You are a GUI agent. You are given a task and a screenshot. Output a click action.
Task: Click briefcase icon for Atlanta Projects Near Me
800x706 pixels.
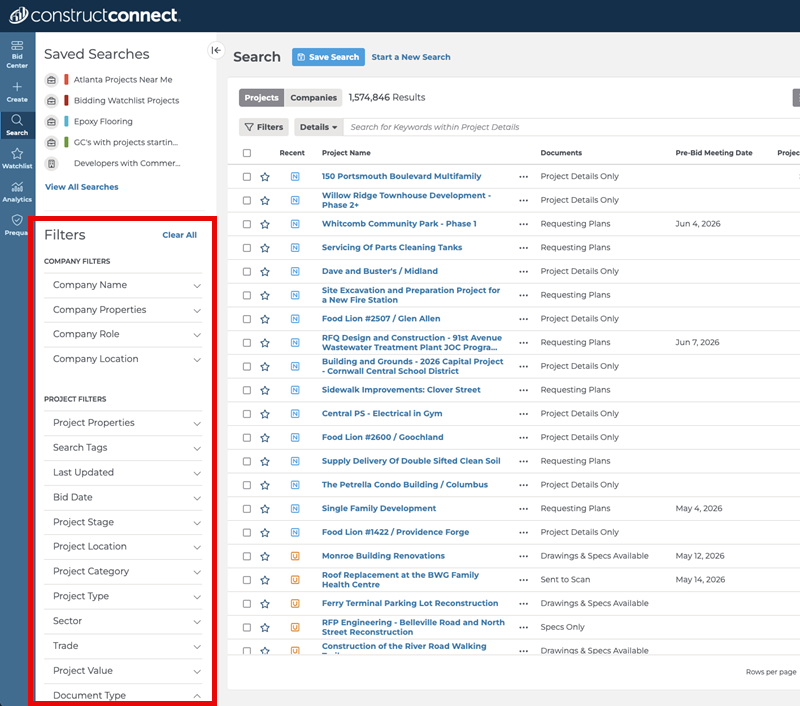click(x=51, y=80)
